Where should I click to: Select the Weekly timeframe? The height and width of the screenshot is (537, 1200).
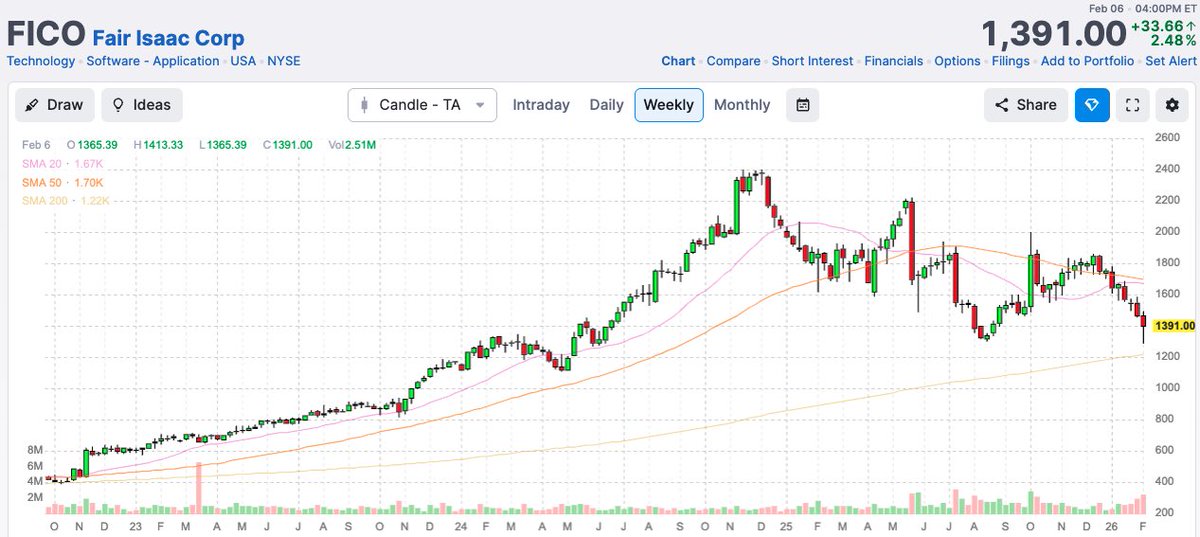669,105
